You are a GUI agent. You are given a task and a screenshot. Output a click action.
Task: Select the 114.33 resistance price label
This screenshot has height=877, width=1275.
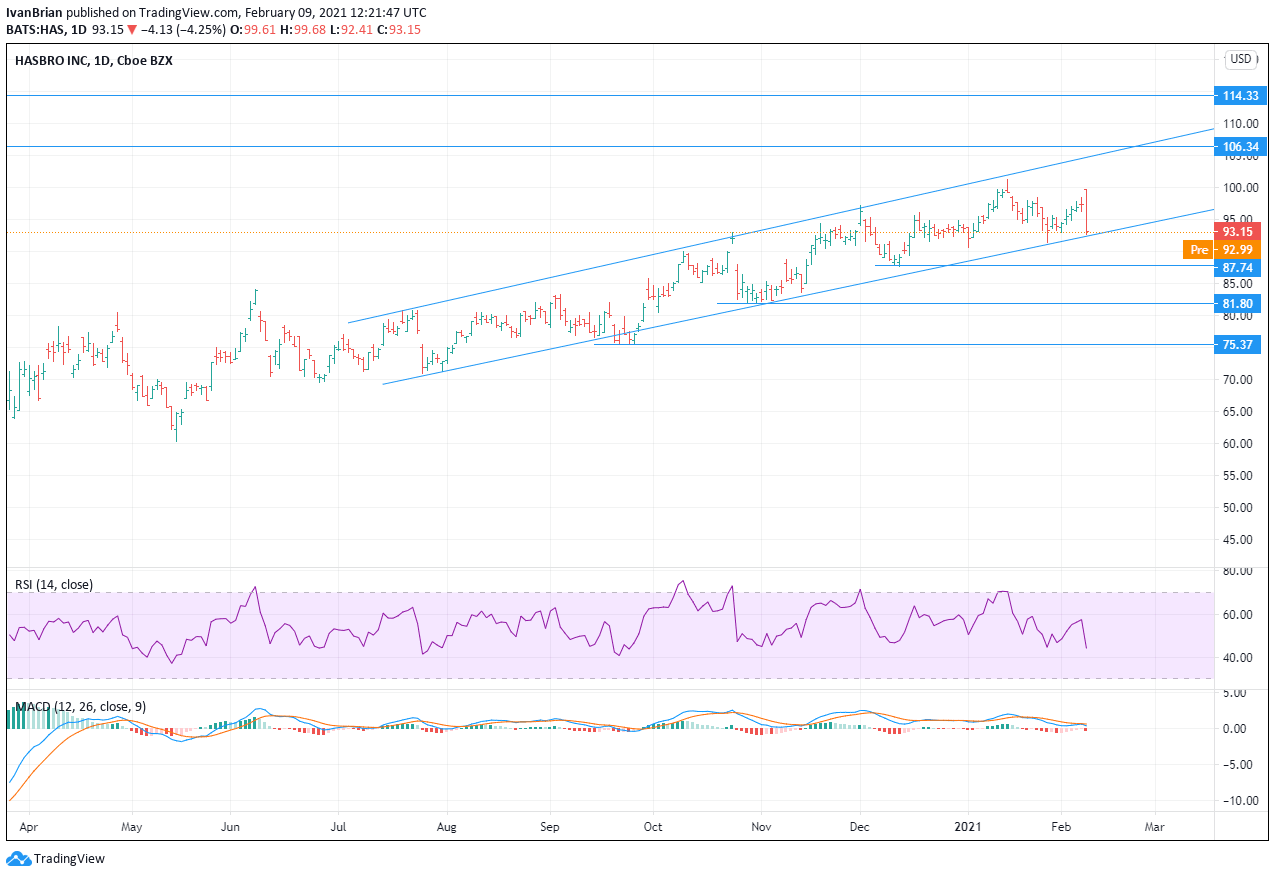[1240, 96]
